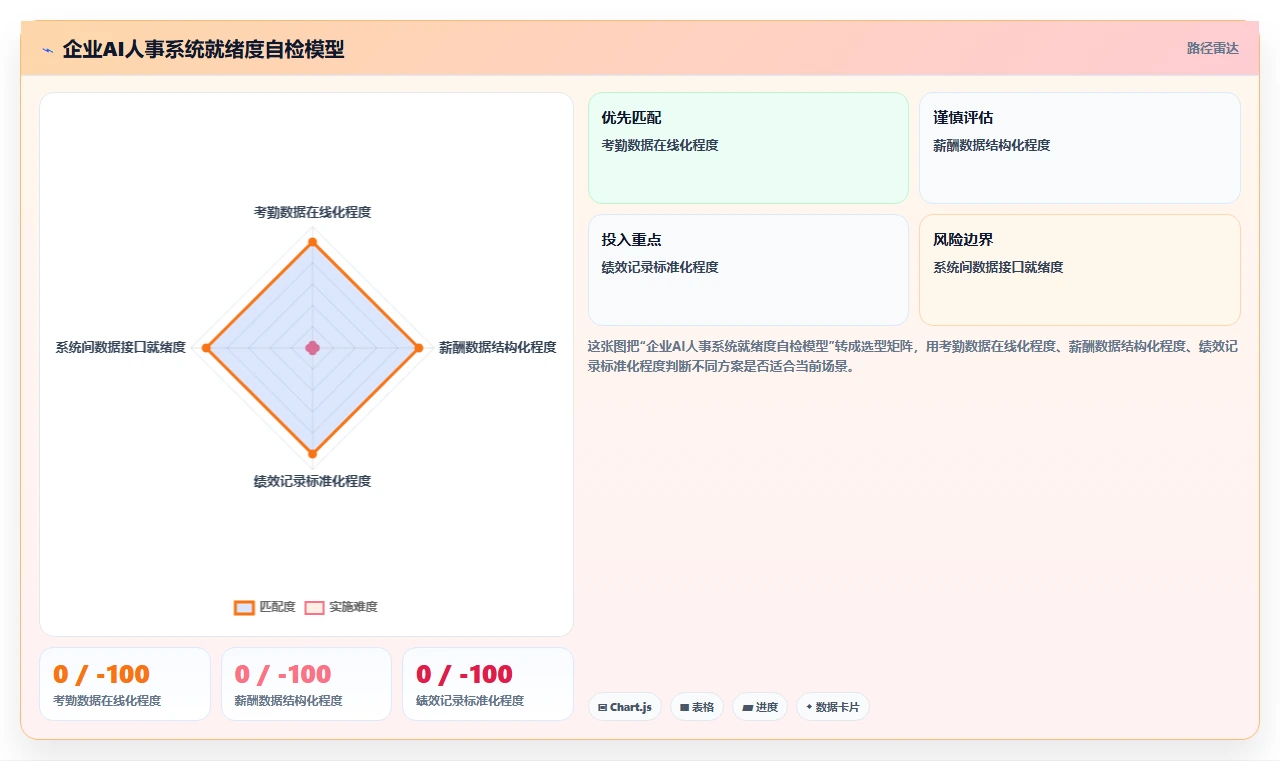This screenshot has height=761, width=1280.
Task: Click the icon in the Chart.js tag
Action: [x=602, y=707]
